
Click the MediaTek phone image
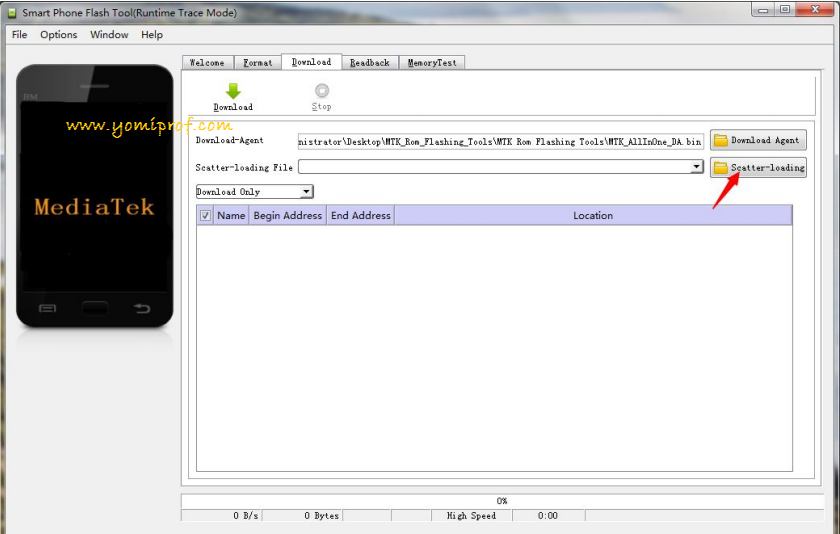95,196
